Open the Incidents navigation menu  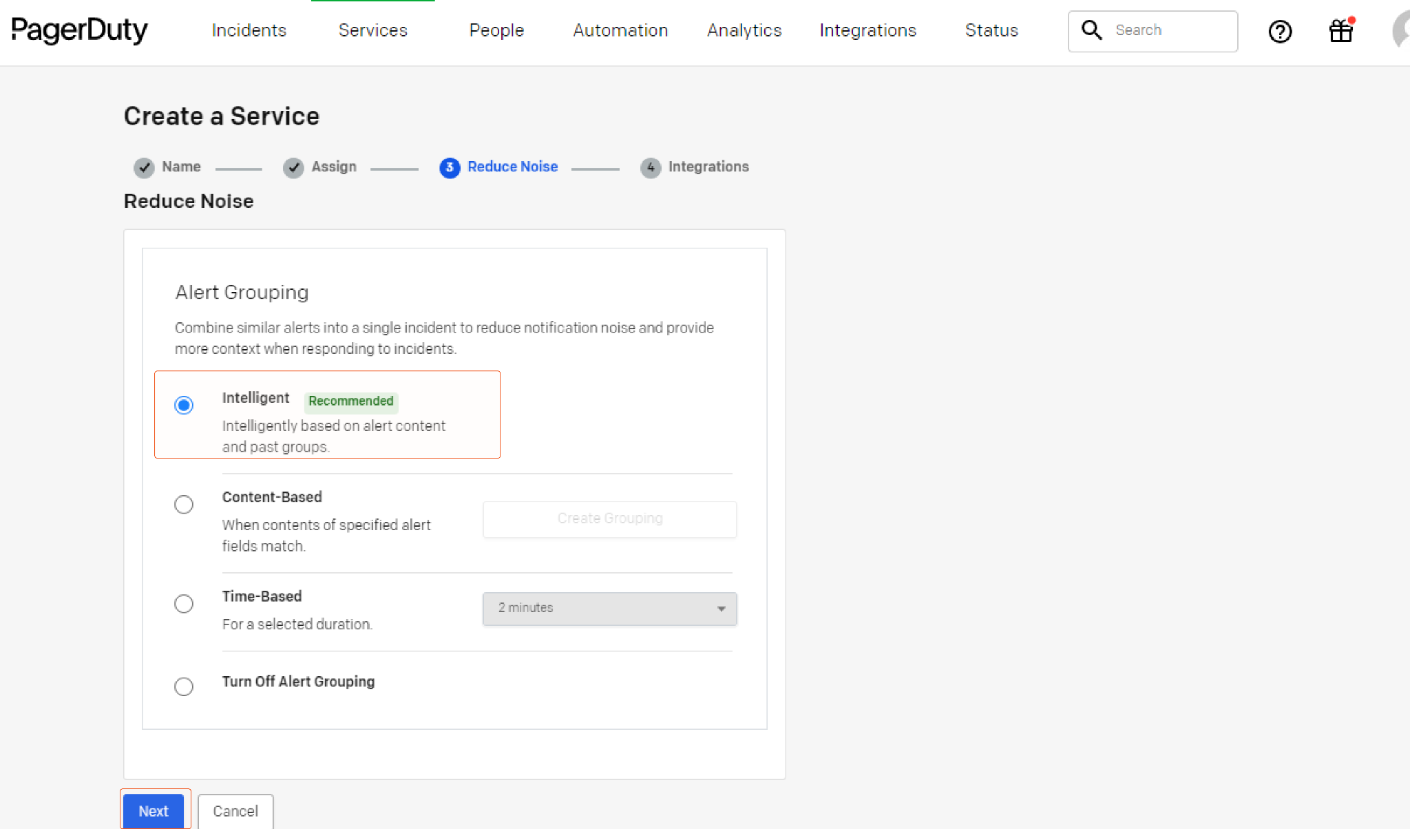(x=249, y=30)
